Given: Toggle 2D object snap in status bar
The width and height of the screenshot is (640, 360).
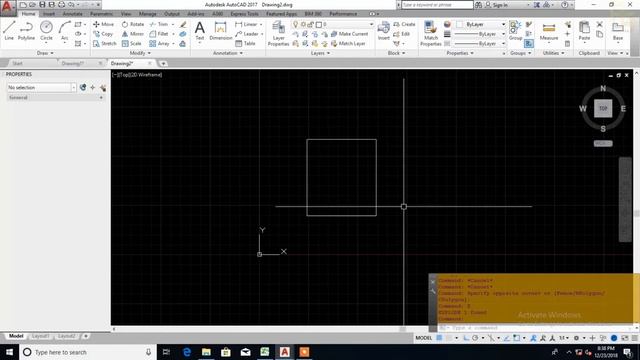Looking at the screenshot, I should coord(517,338).
